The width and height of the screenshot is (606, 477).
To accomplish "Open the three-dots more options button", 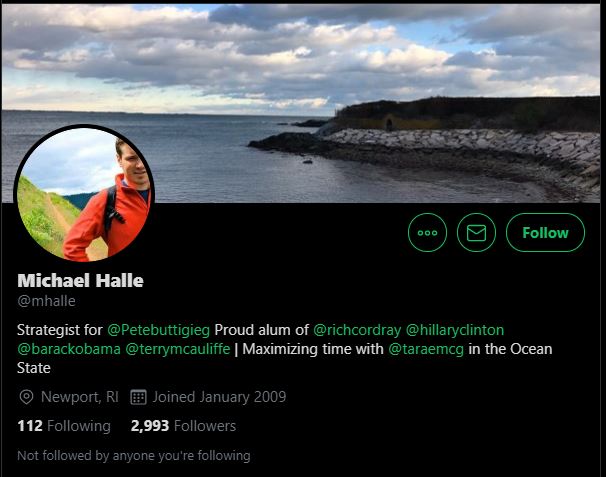I will click(x=427, y=233).
